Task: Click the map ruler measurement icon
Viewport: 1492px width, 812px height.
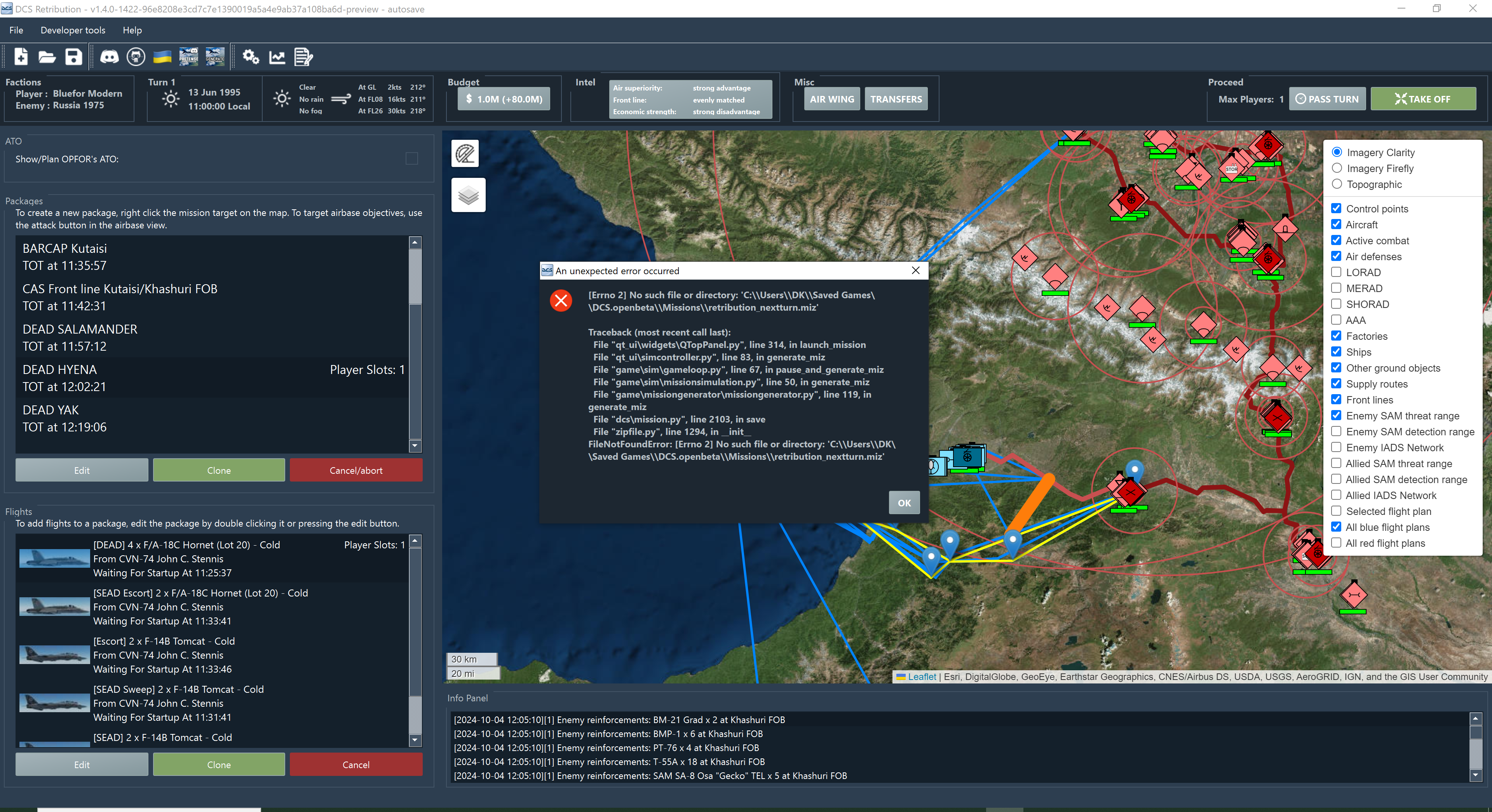Action: tap(465, 153)
